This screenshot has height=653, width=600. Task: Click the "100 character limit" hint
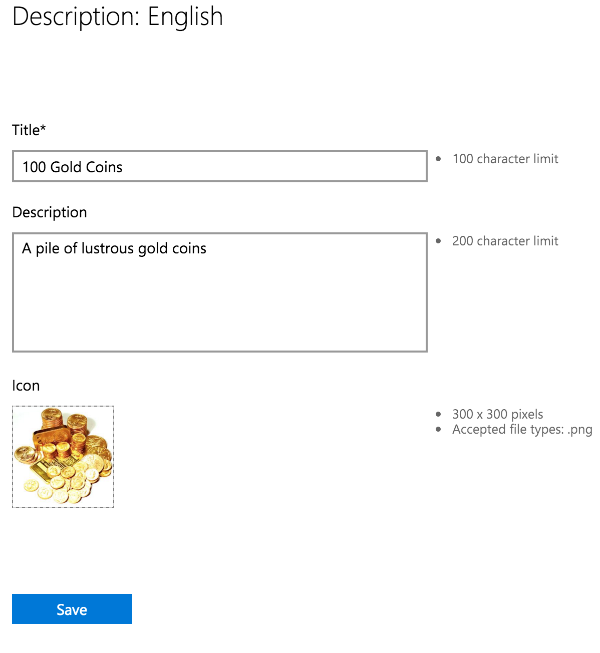coord(505,159)
